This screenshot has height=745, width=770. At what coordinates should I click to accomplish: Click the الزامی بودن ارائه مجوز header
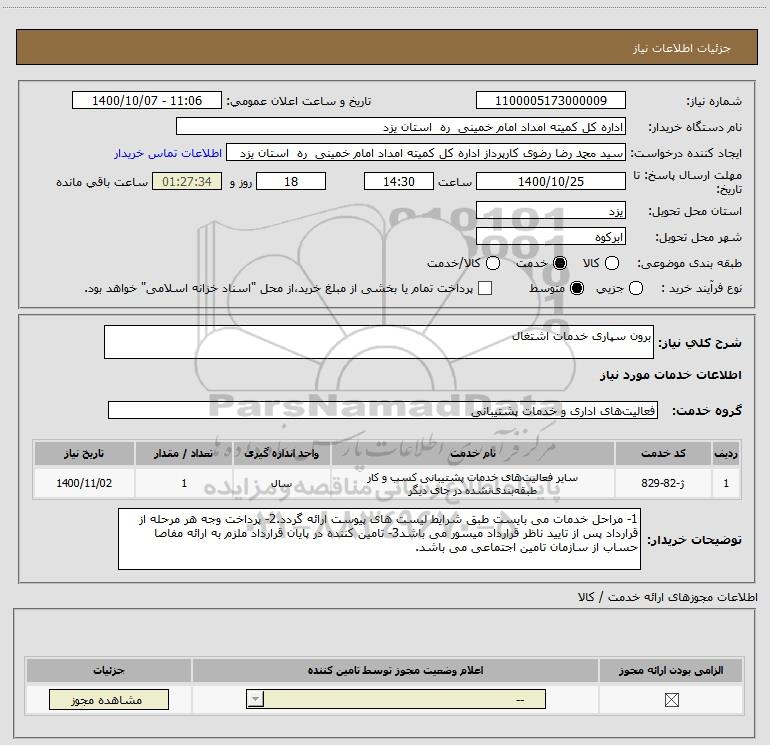tap(671, 670)
